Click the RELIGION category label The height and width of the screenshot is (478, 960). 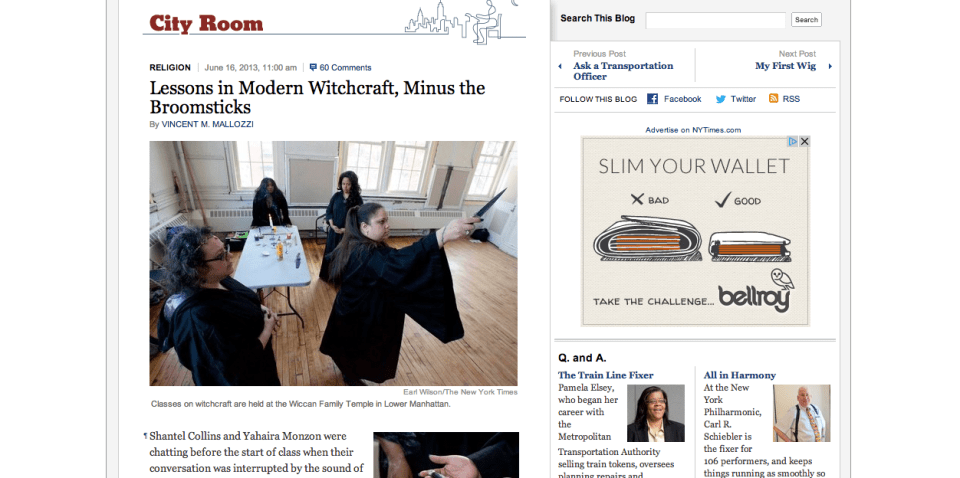click(x=170, y=68)
